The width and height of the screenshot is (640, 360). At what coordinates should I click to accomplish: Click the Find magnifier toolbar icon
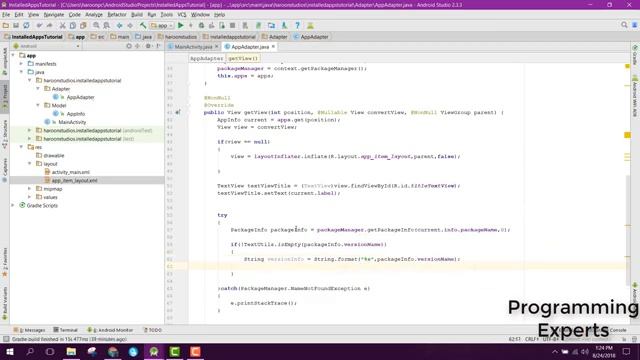click(96, 25)
